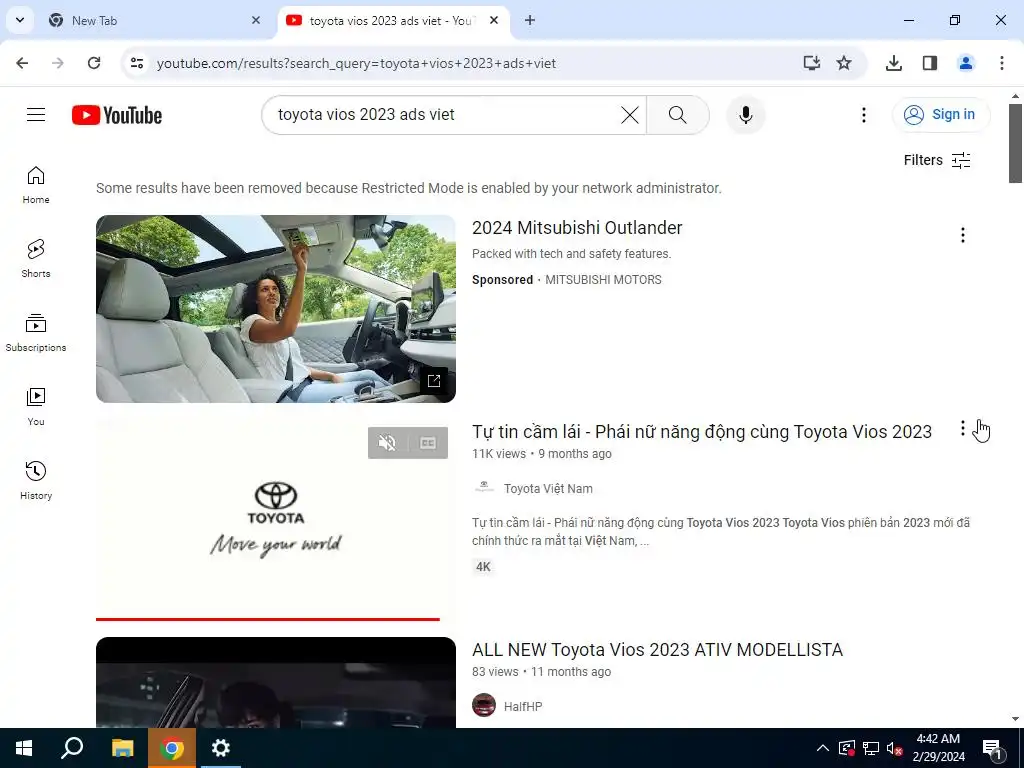Screen dimensions: 1024x768
Task: Open Chrome's three-dot menu
Action: 1002,63
